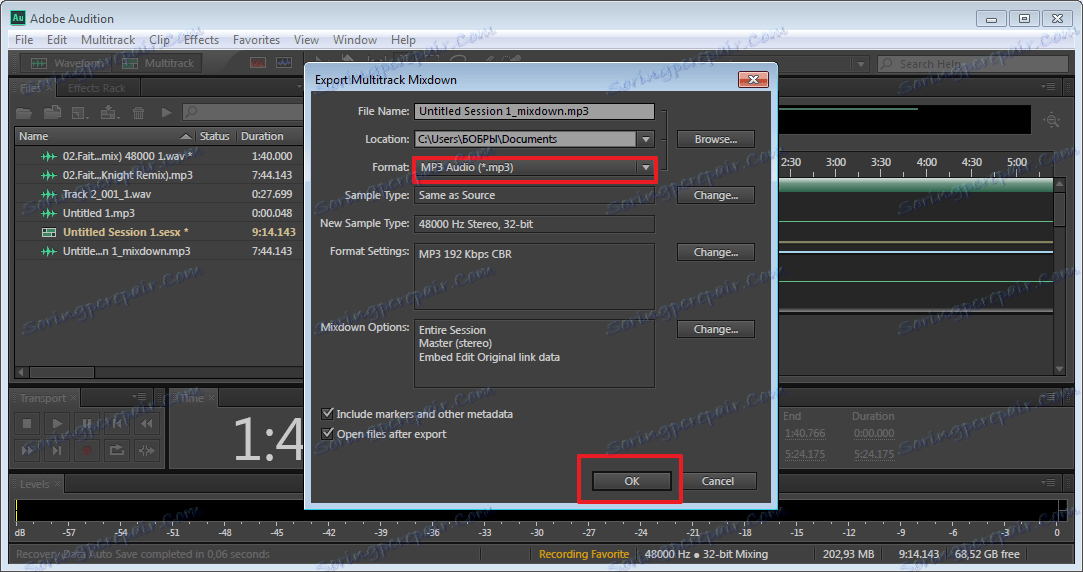
Task: Open the Favorites menu
Action: [256, 40]
